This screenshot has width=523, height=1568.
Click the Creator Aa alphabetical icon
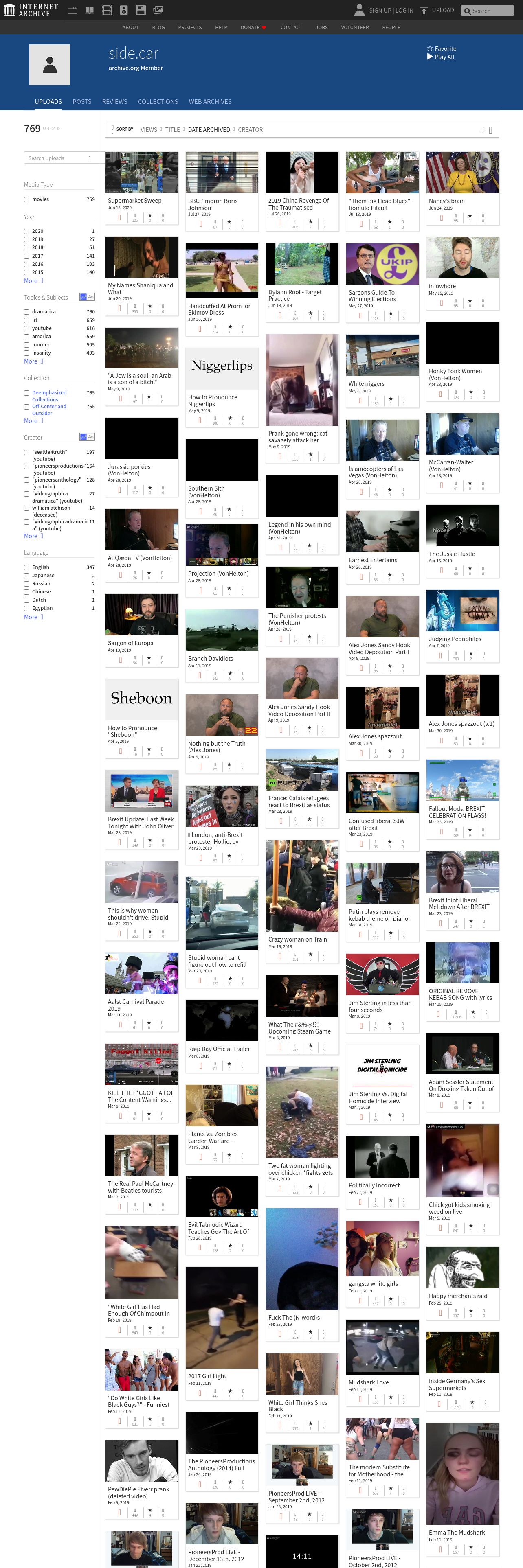click(91, 437)
